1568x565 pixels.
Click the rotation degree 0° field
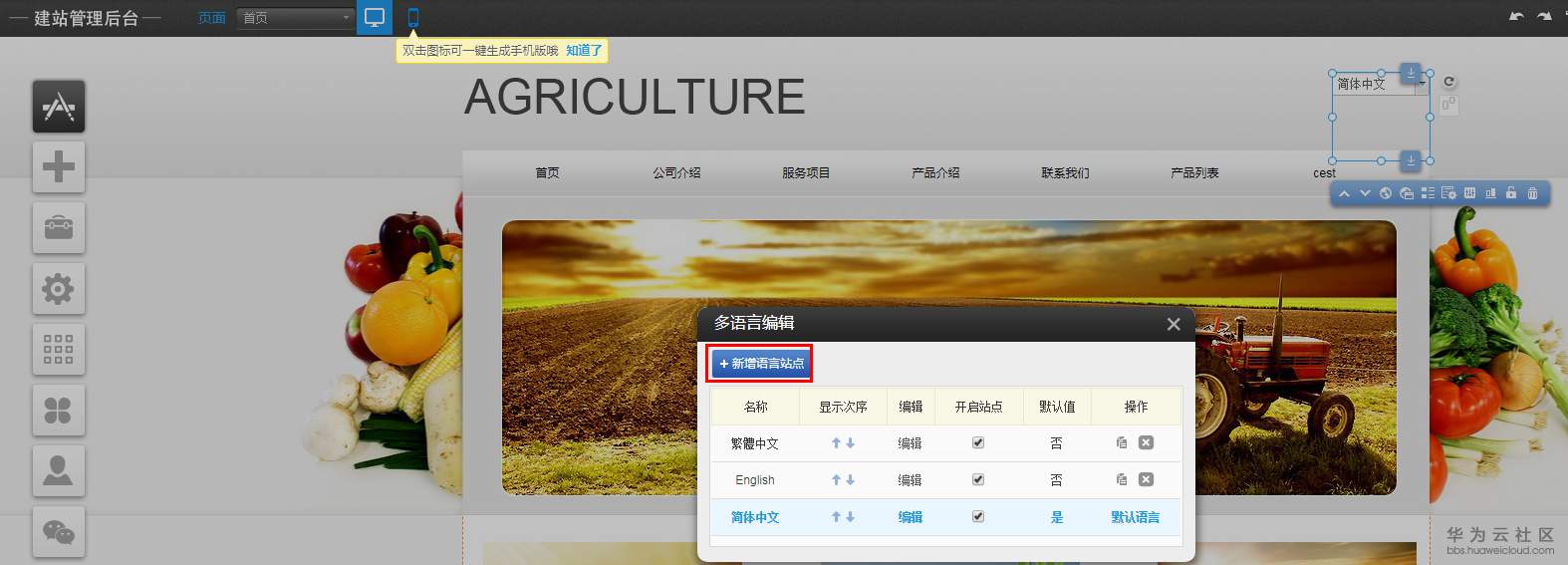click(x=1449, y=105)
